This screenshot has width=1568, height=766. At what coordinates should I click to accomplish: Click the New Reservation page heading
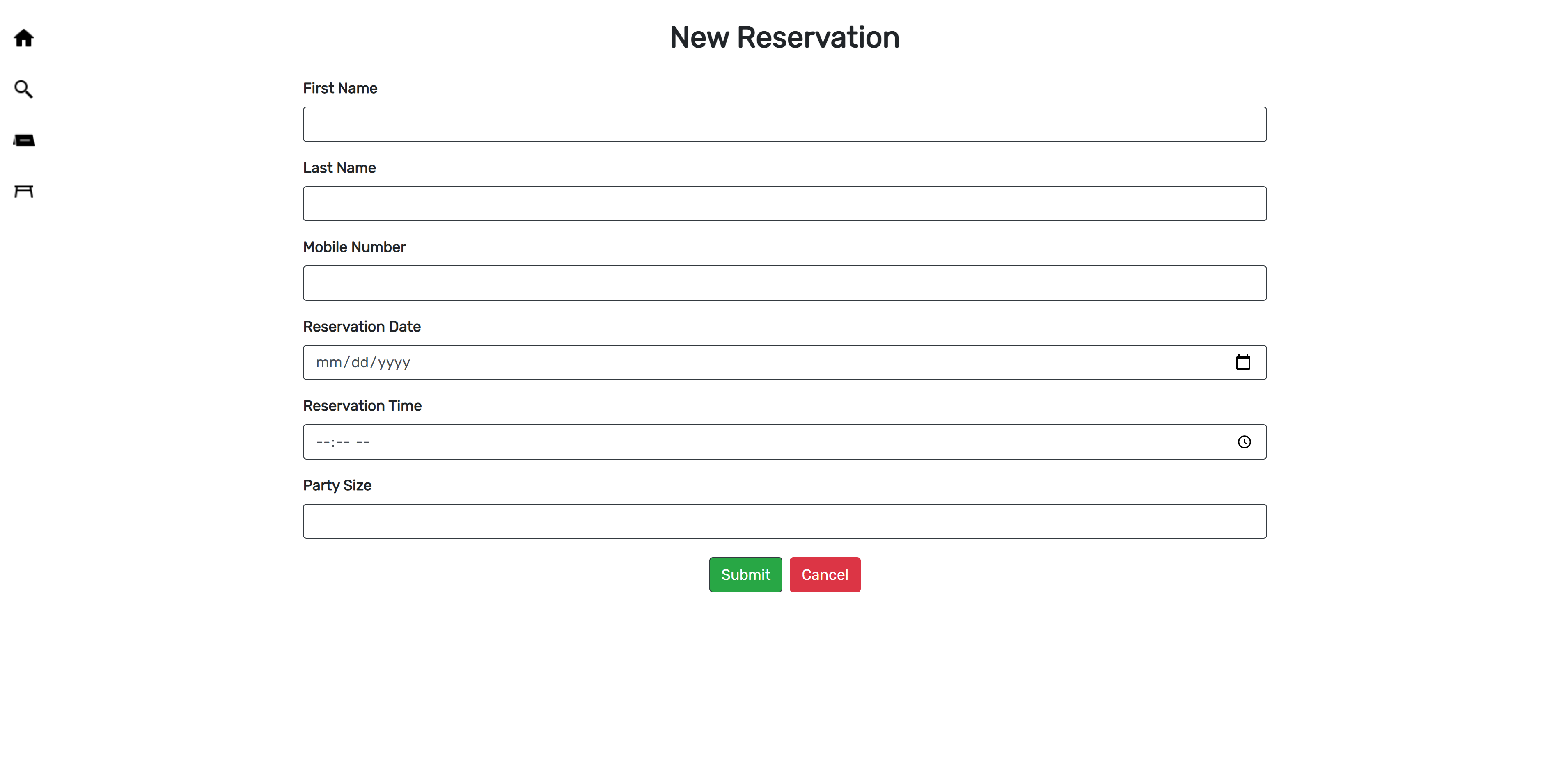[784, 37]
